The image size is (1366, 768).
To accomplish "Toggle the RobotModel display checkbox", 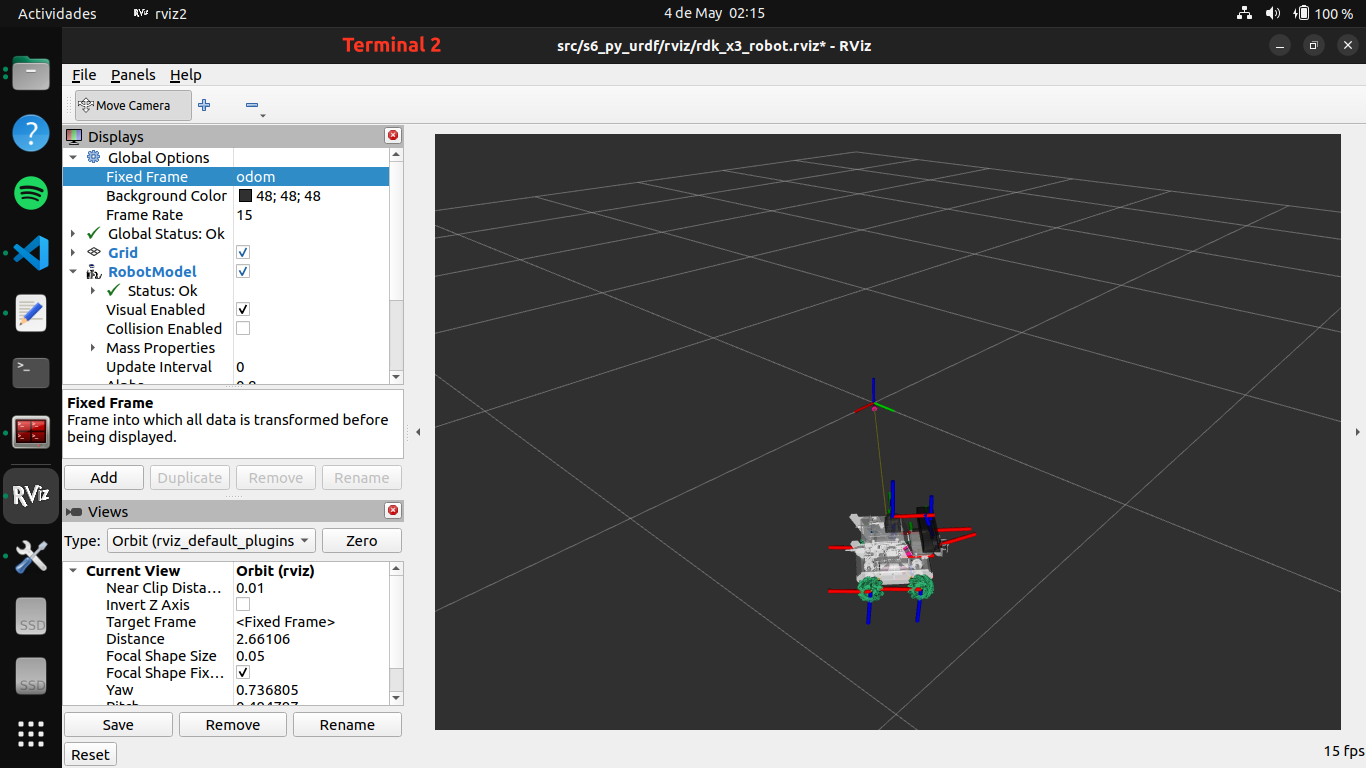I will pyautogui.click(x=243, y=271).
